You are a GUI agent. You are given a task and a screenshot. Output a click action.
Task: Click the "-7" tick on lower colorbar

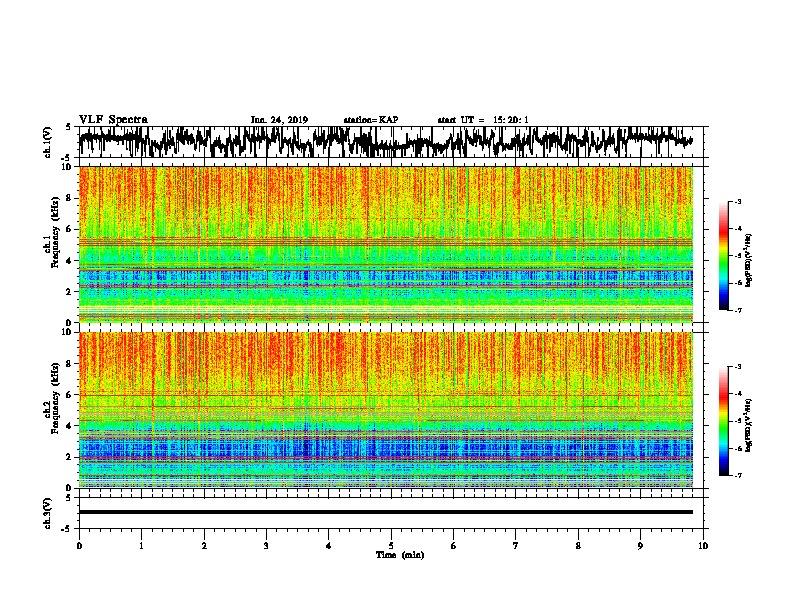click(737, 475)
